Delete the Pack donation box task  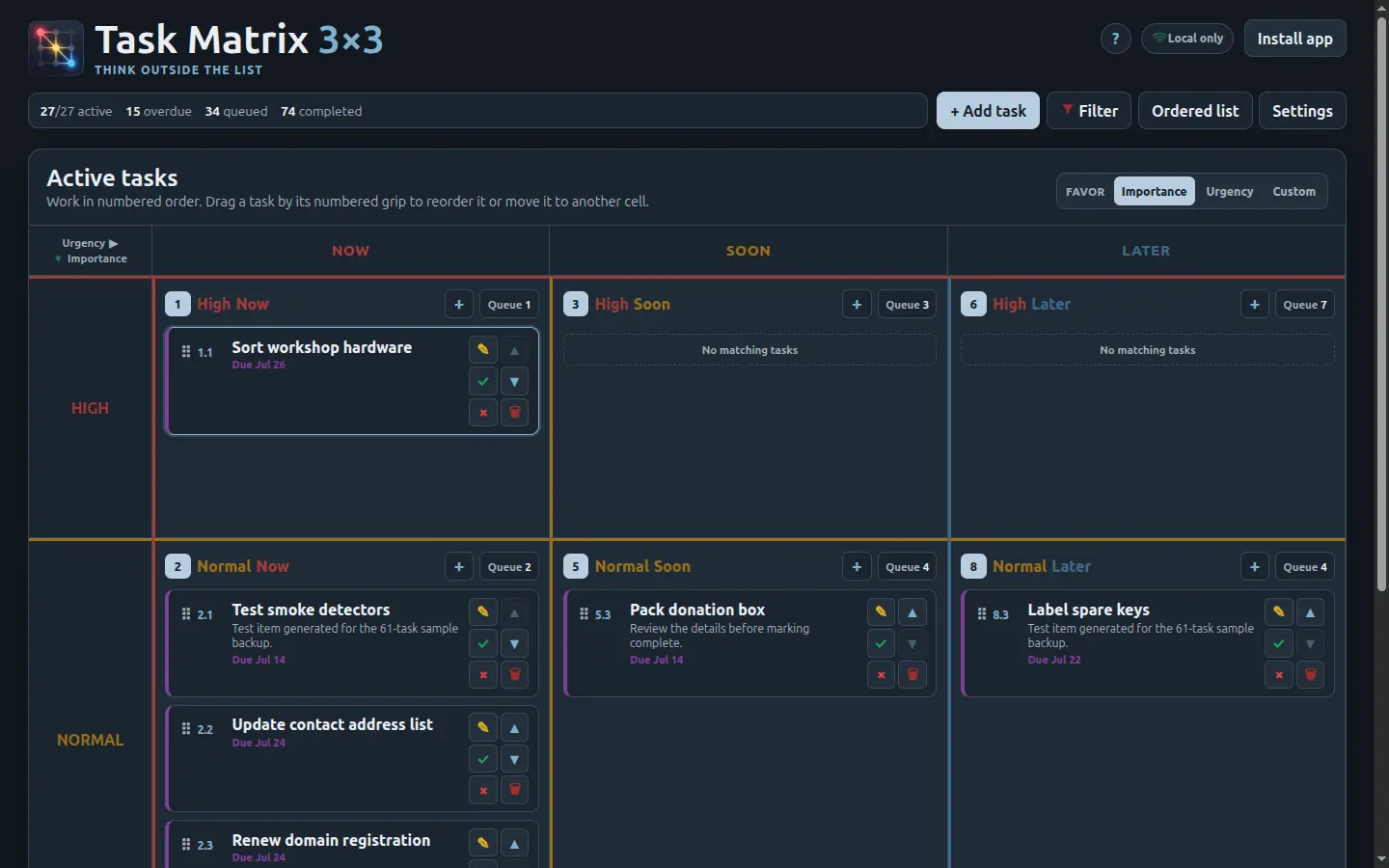click(x=912, y=674)
